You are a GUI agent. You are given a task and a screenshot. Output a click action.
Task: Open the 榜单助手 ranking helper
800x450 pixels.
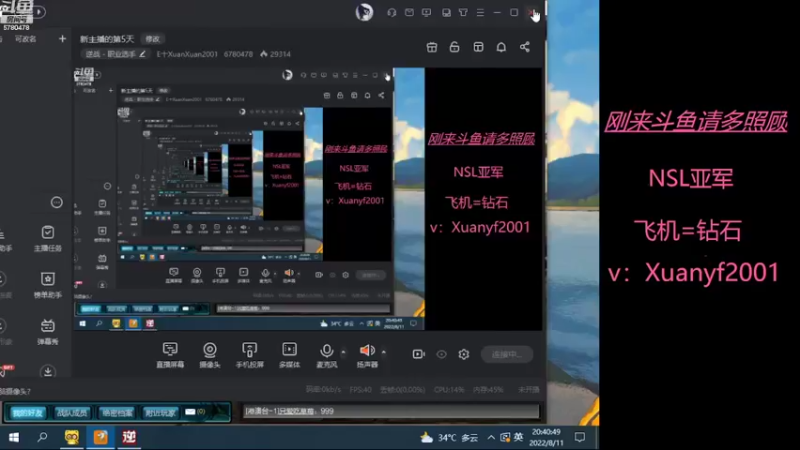[47, 285]
